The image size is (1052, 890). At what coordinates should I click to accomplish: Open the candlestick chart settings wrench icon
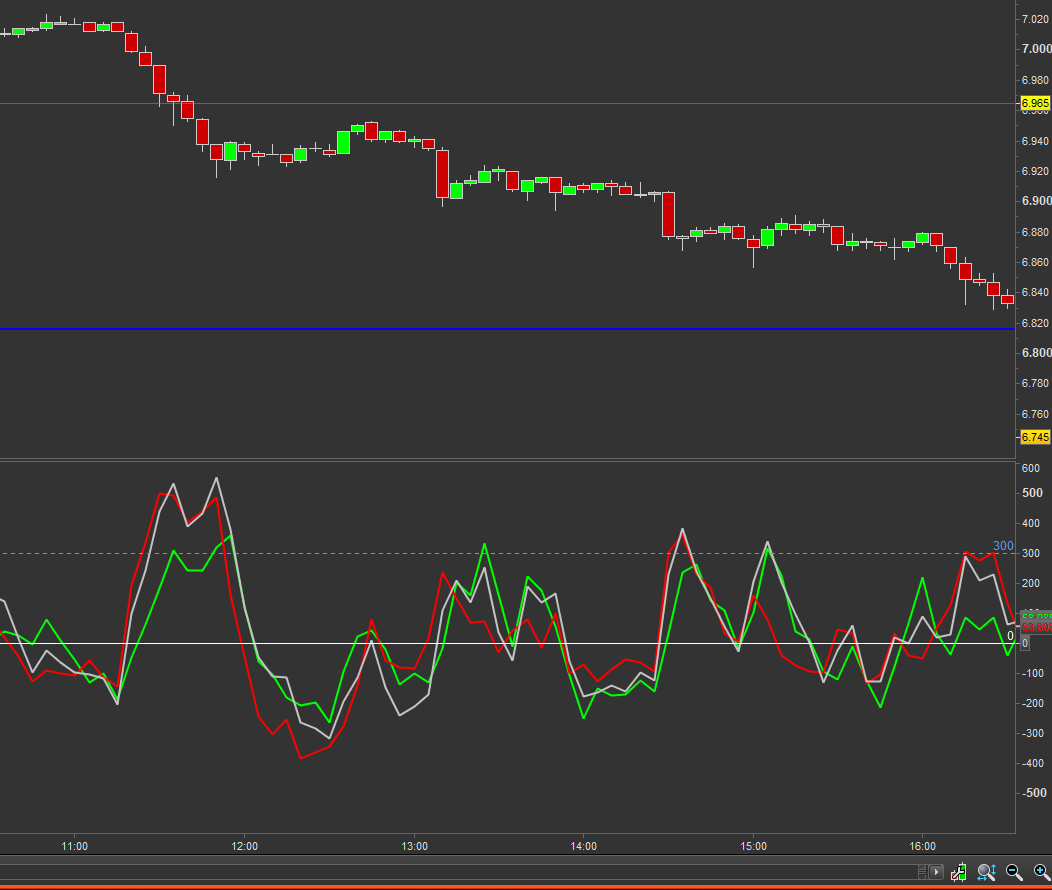pyautogui.click(x=959, y=872)
